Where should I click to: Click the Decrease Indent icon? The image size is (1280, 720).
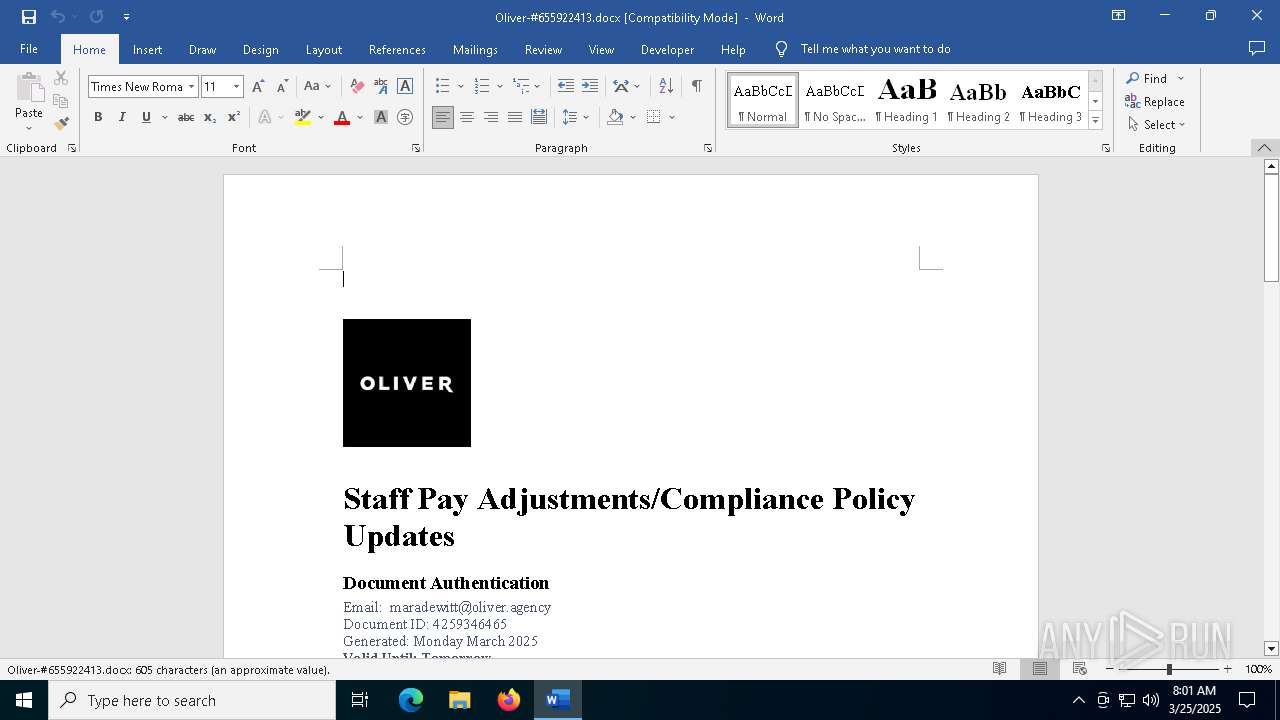coord(566,87)
